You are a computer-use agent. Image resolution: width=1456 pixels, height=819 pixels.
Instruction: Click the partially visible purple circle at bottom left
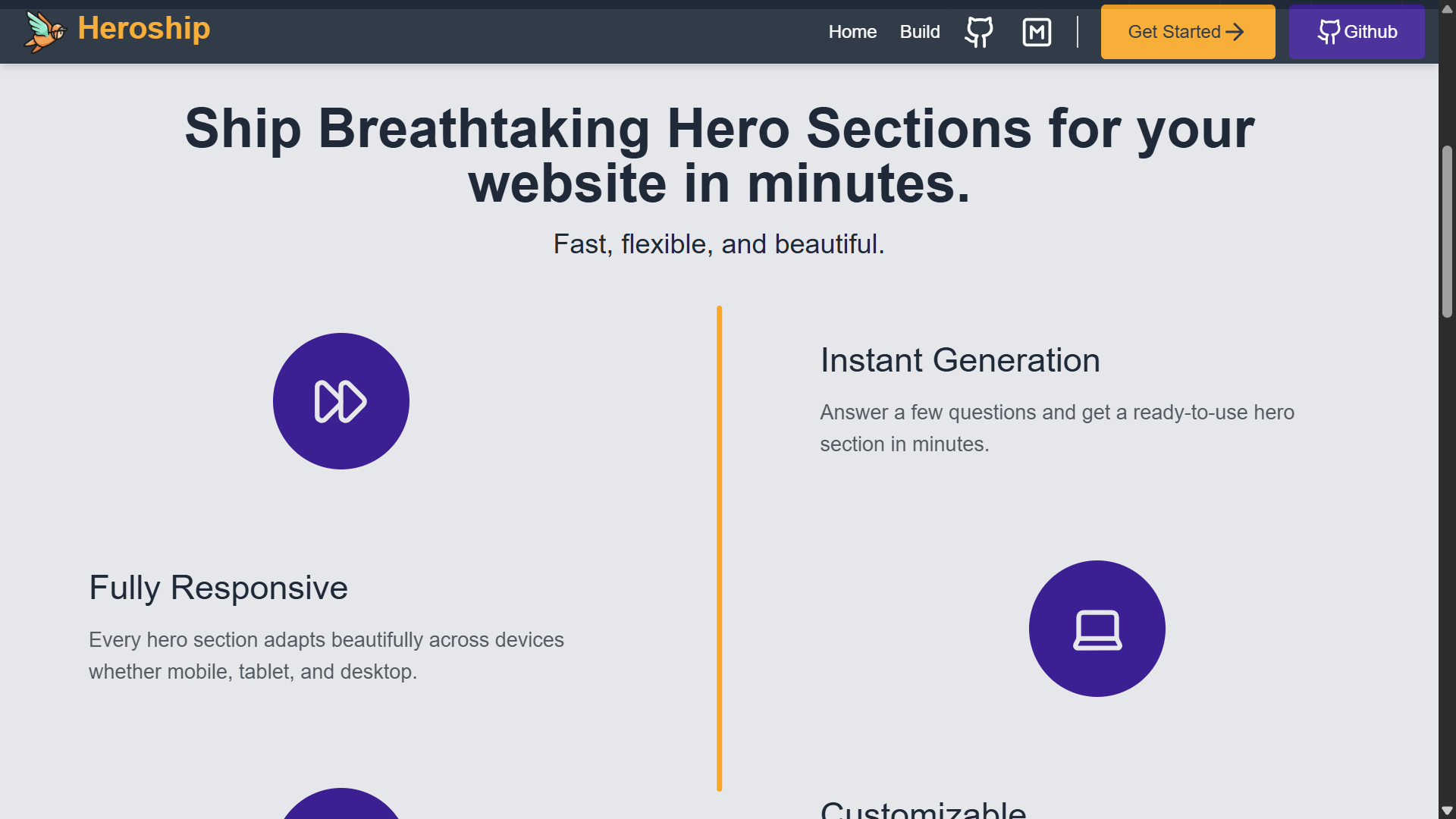(x=341, y=805)
